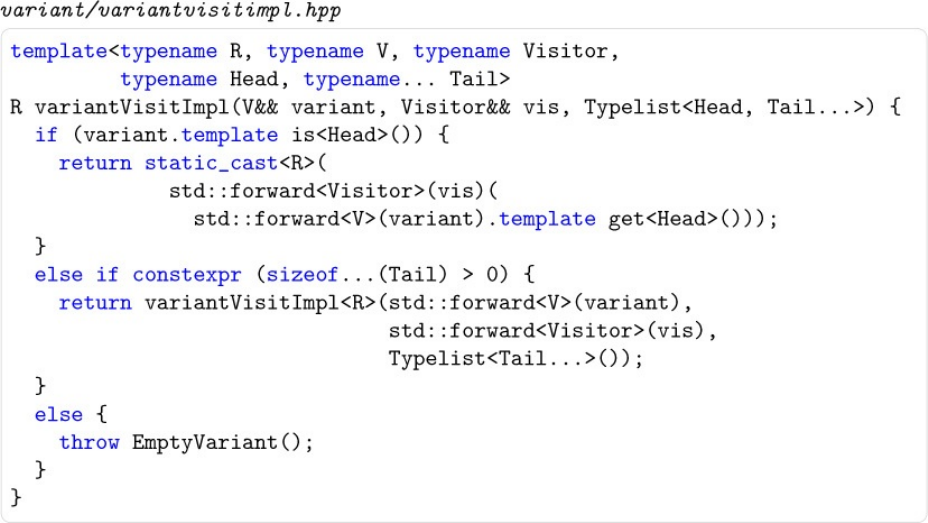
Task: Click the first line 'template<typename R, typename V, typename Visitor,'
Action: click(314, 51)
